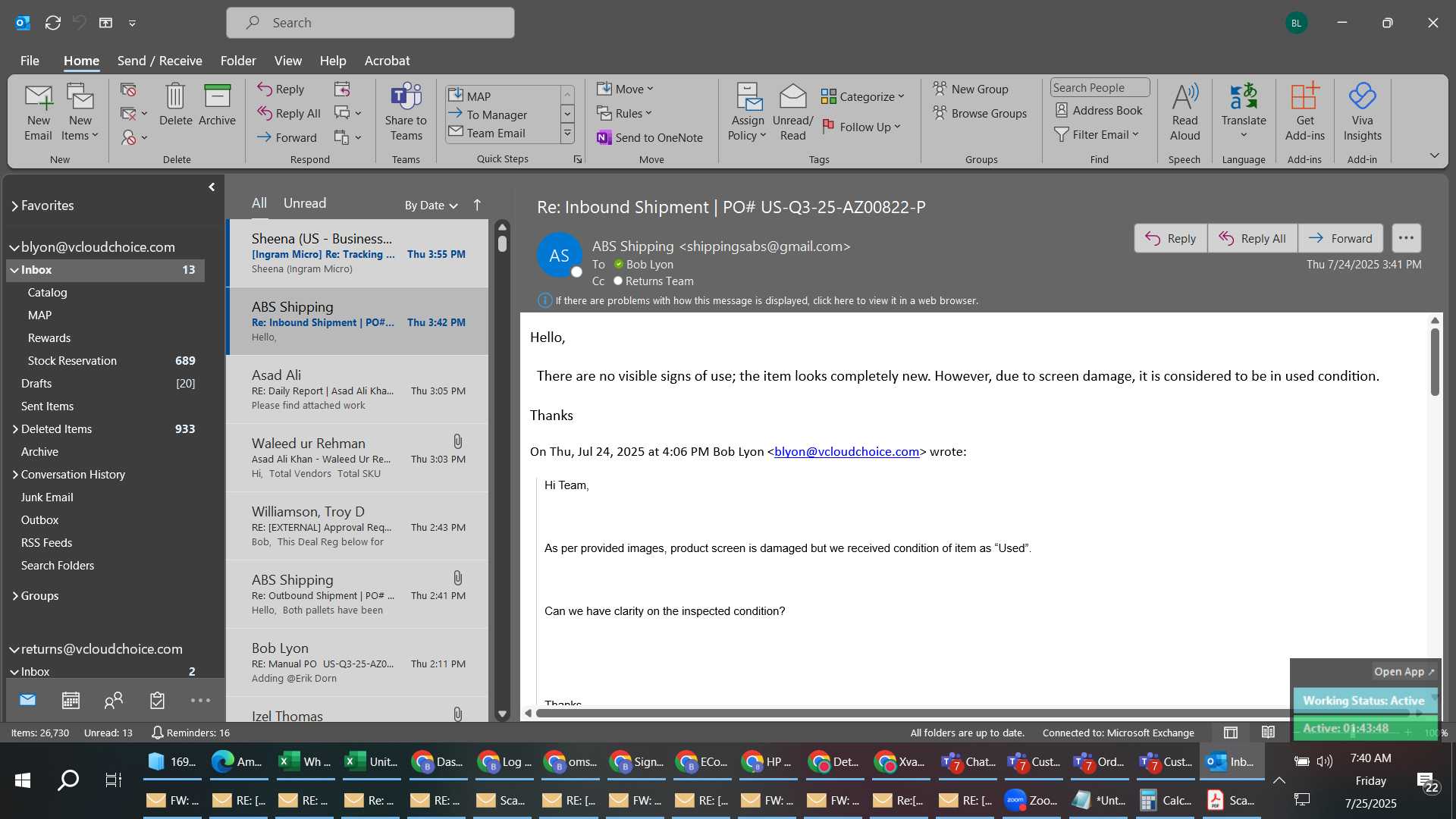Click the BL account avatar

tap(1296, 23)
